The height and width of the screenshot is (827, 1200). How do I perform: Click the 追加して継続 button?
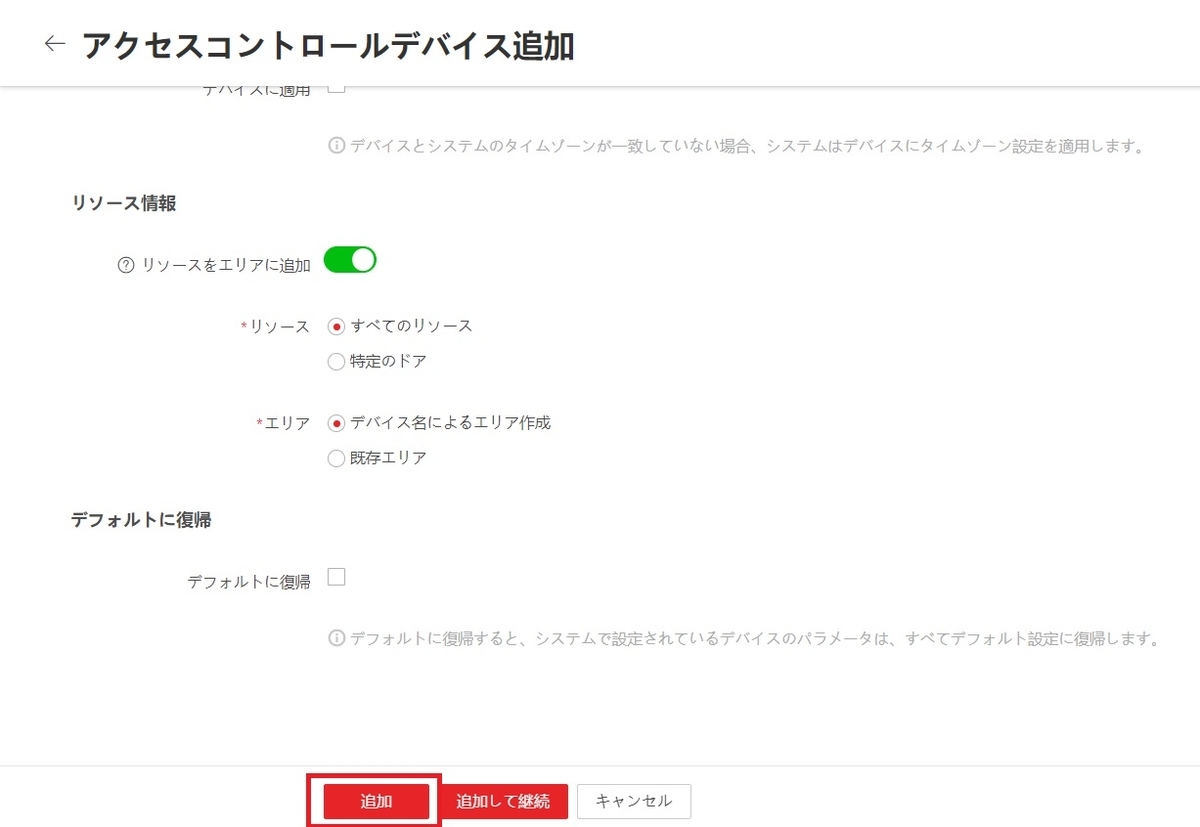(502, 800)
